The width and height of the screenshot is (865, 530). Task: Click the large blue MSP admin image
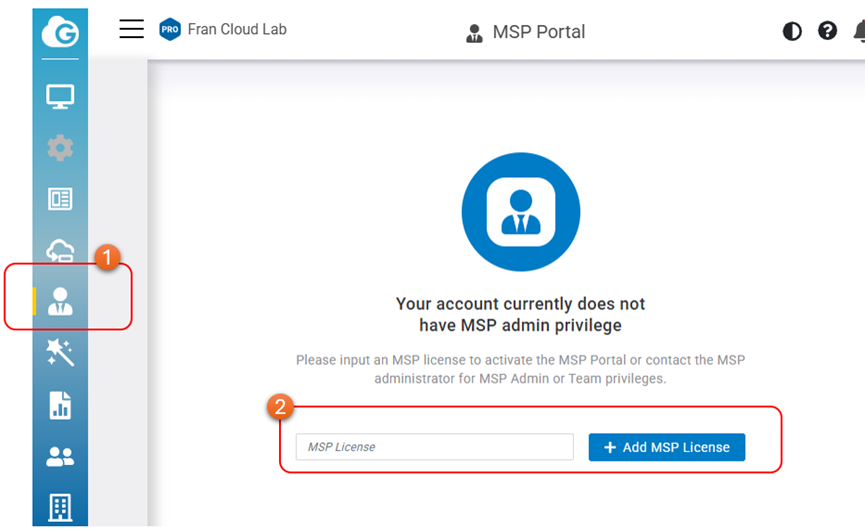pyautogui.click(x=521, y=212)
